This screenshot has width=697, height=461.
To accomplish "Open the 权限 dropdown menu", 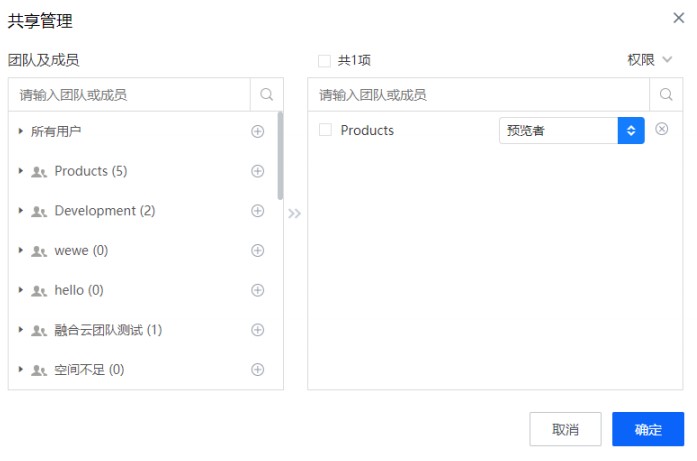I will point(650,60).
